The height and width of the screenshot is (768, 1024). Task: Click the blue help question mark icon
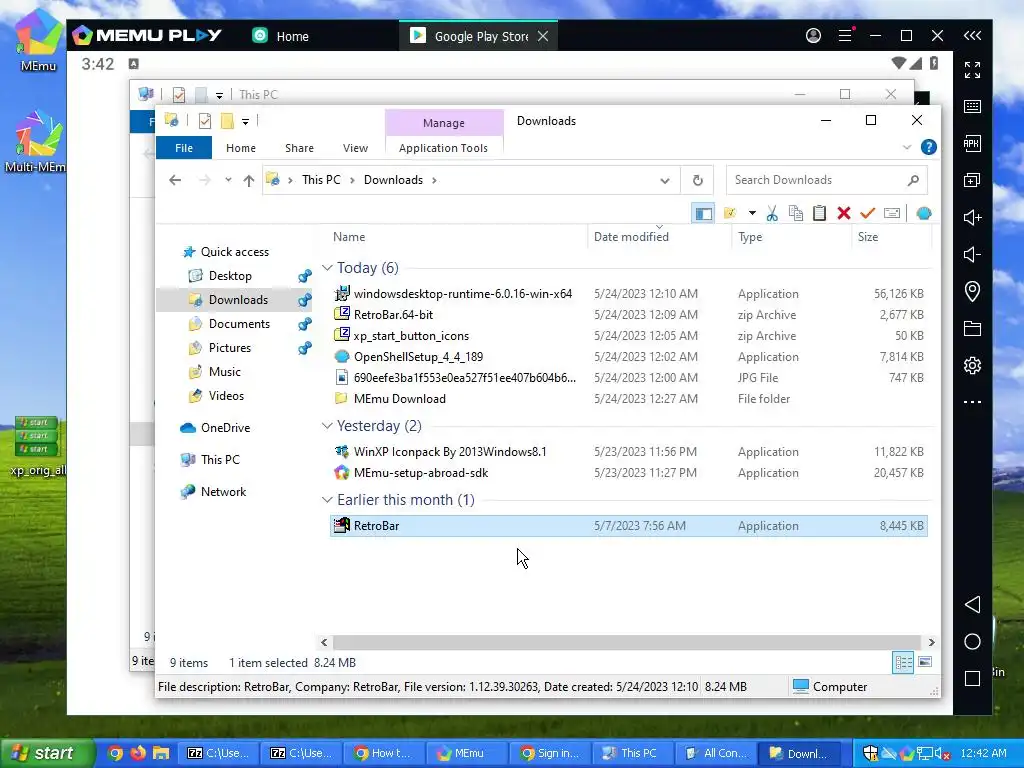(929, 148)
